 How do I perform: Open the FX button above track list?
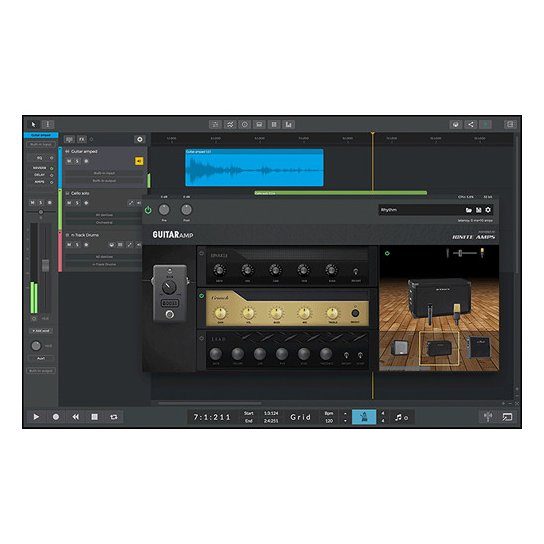tap(82, 139)
